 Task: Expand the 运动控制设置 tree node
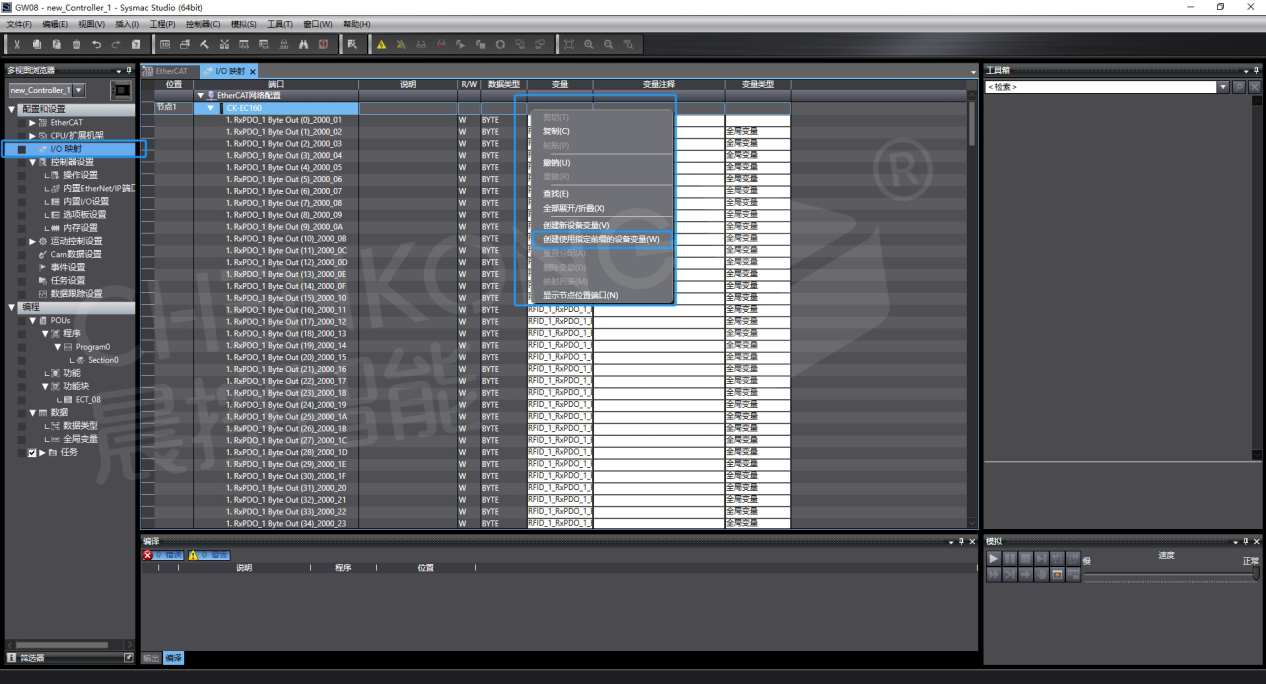[x=32, y=241]
